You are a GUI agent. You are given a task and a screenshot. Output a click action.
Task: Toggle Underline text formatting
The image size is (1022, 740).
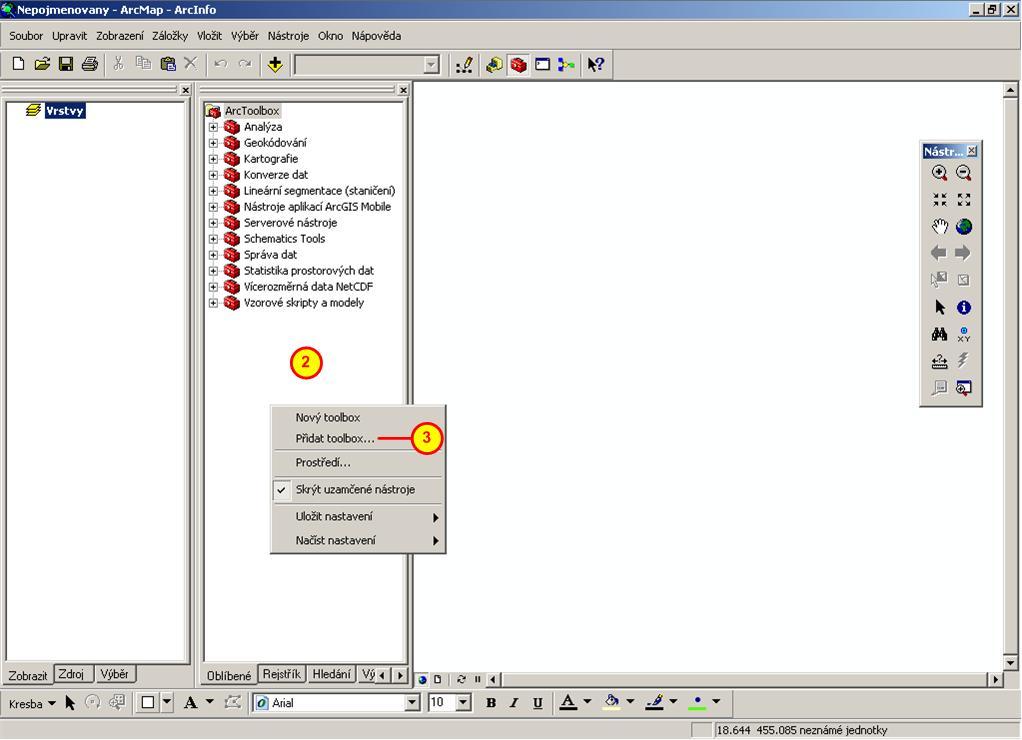[x=538, y=703]
